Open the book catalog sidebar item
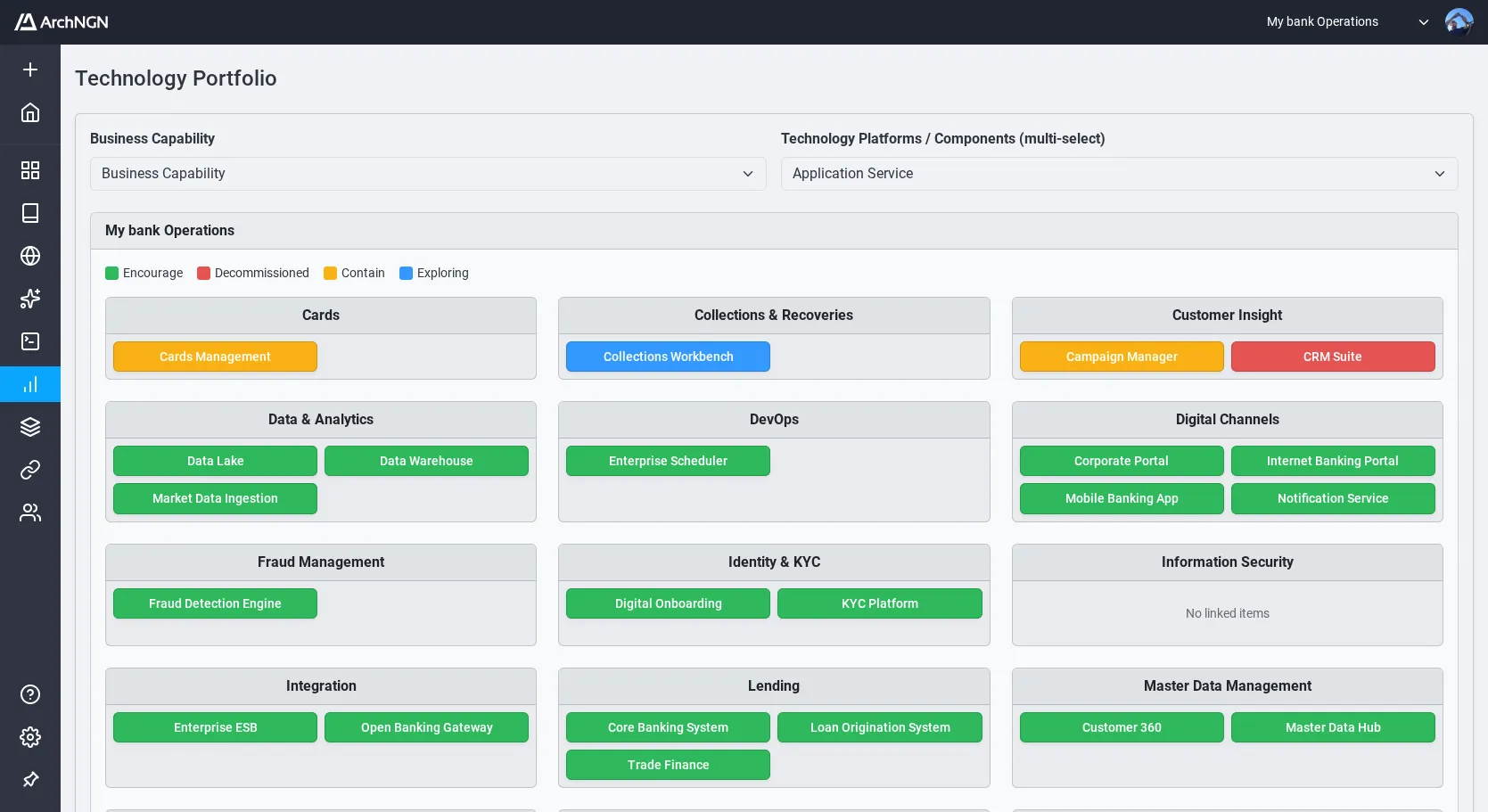 pyautogui.click(x=30, y=213)
